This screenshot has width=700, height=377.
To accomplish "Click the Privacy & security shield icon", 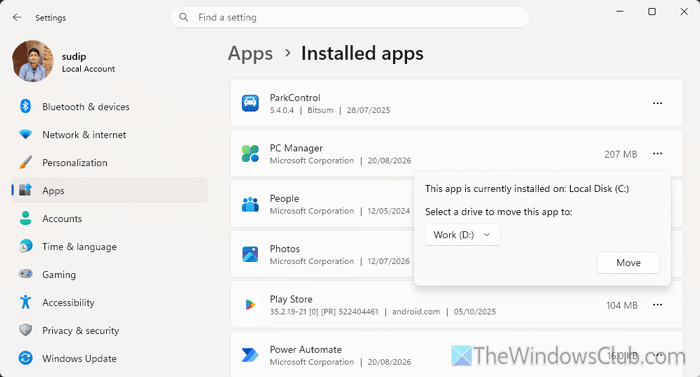I will [x=25, y=330].
